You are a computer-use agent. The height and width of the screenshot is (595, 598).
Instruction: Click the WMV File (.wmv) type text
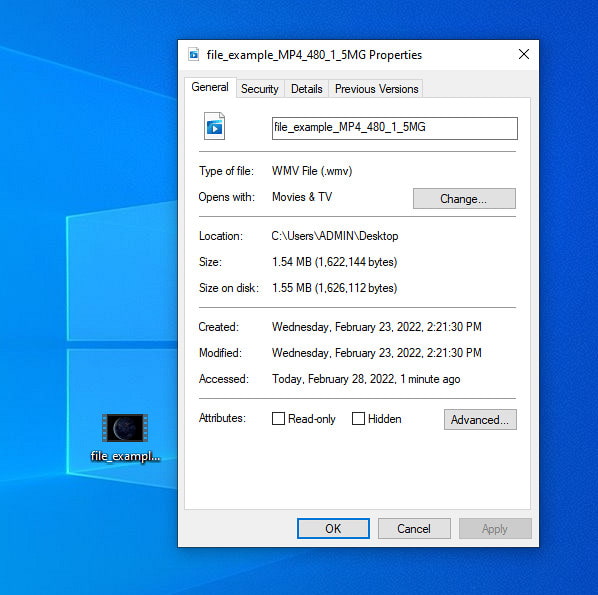pyautogui.click(x=312, y=171)
